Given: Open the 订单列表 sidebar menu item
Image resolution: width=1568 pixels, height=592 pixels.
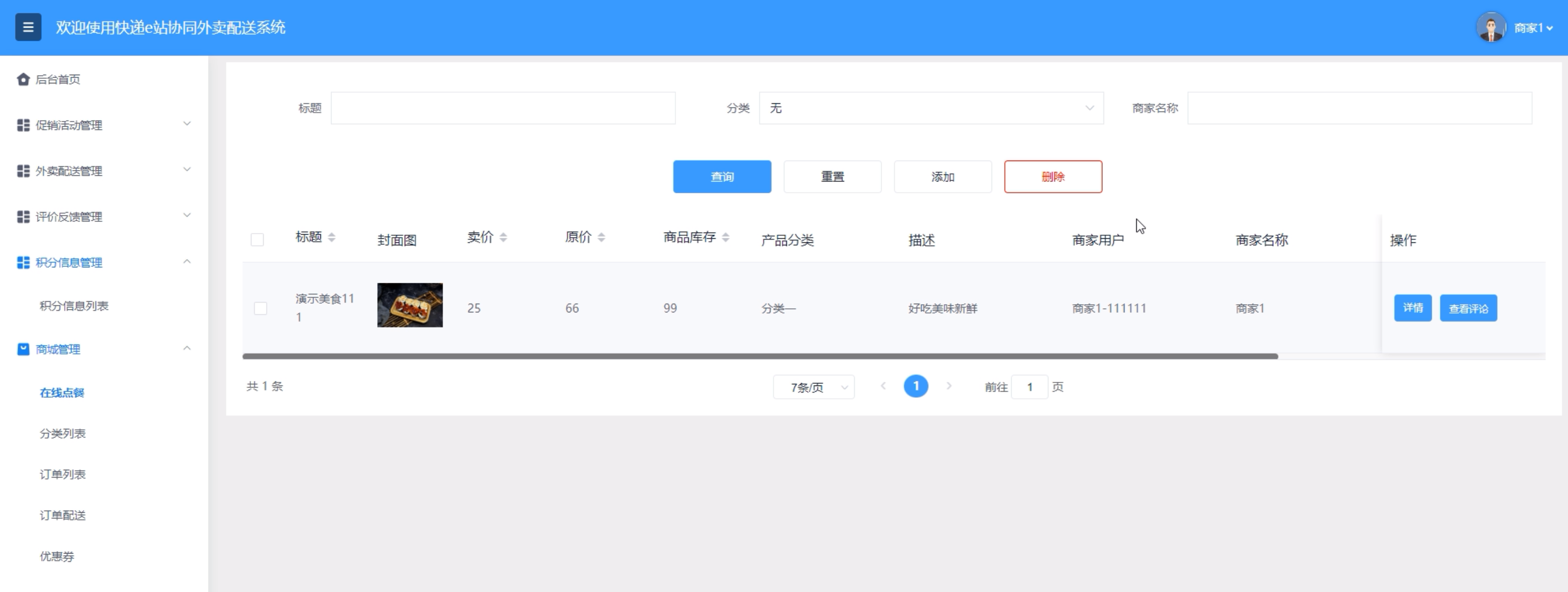Looking at the screenshot, I should pos(63,474).
